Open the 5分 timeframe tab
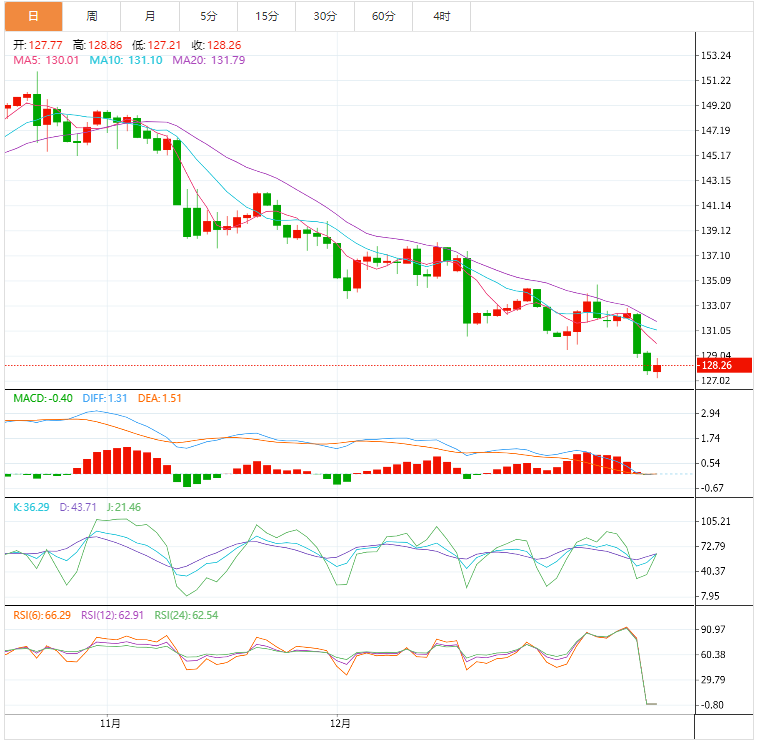The height and width of the screenshot is (745, 760). pyautogui.click(x=208, y=16)
